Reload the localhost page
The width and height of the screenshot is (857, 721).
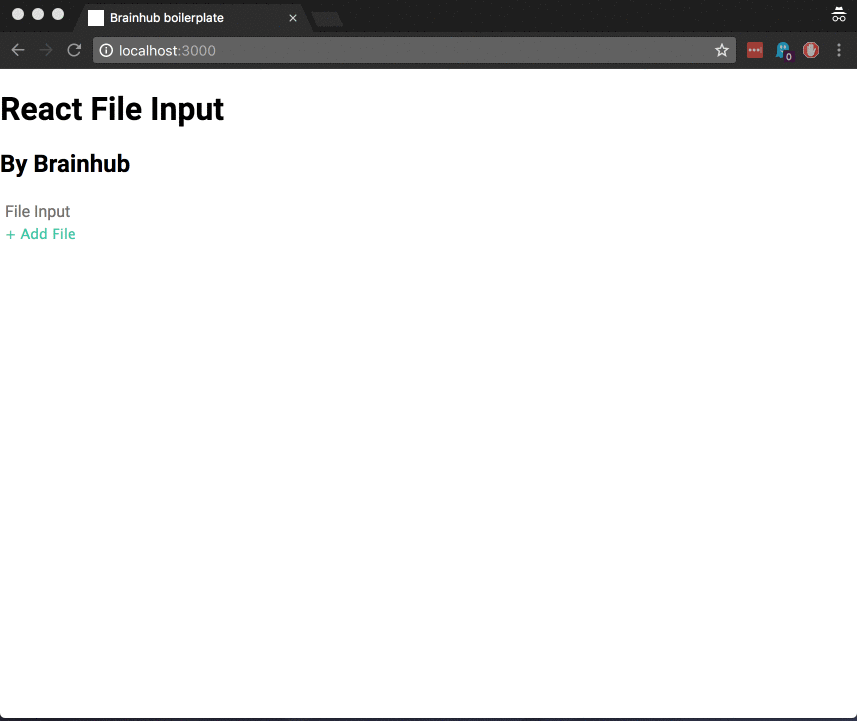tap(74, 50)
